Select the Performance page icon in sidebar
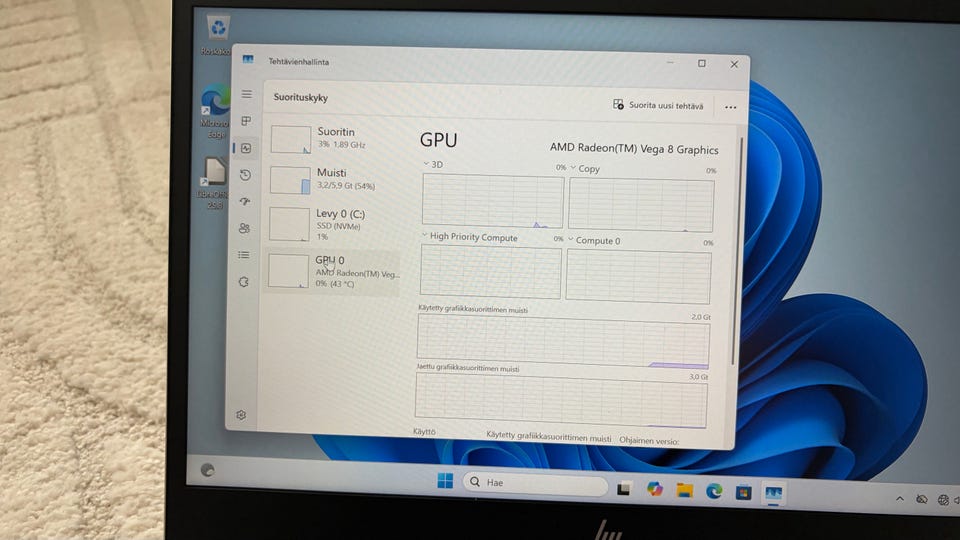The image size is (960, 540). (246, 148)
